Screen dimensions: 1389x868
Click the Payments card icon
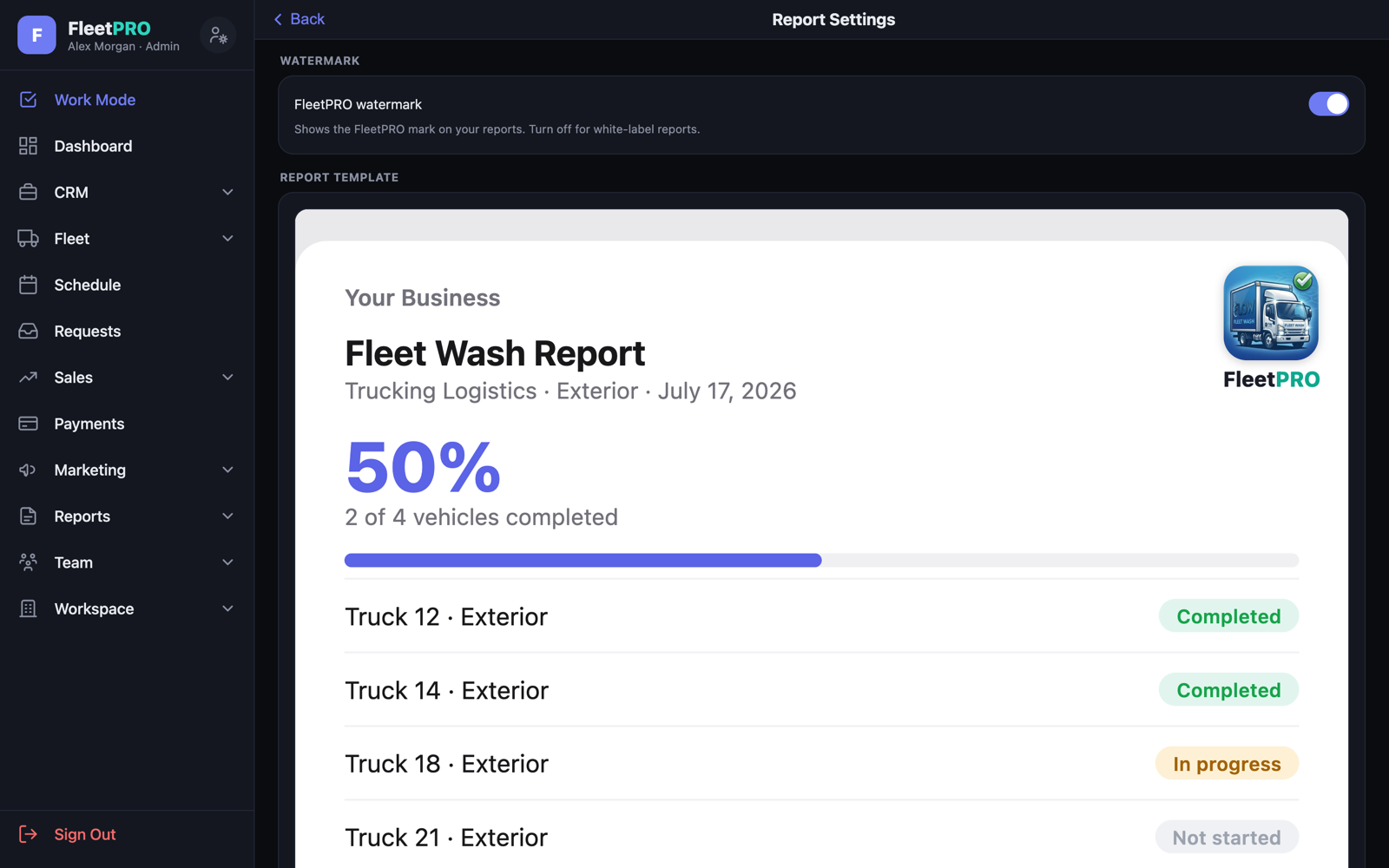pyautogui.click(x=28, y=424)
